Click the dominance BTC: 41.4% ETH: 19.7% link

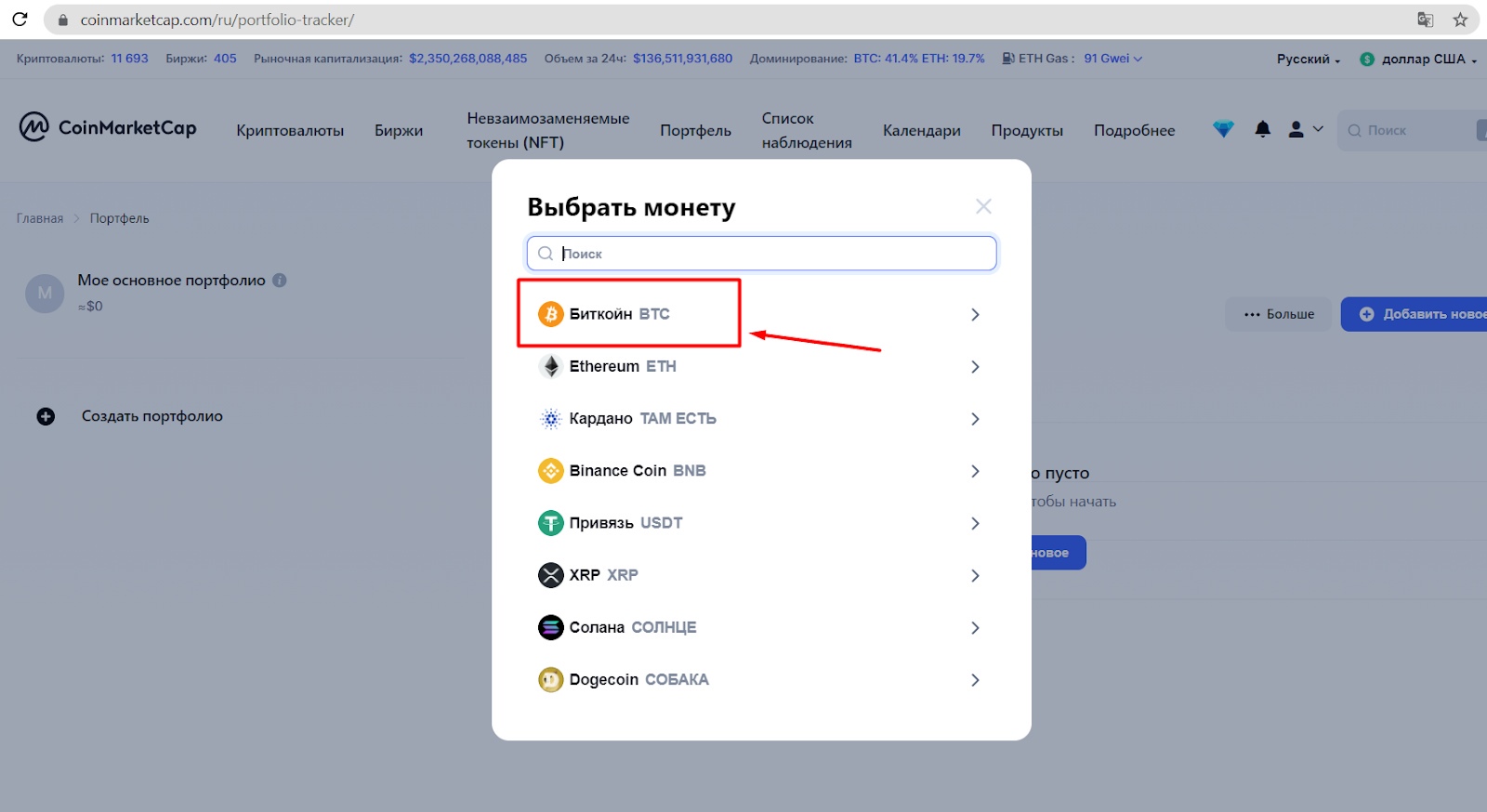coord(919,59)
